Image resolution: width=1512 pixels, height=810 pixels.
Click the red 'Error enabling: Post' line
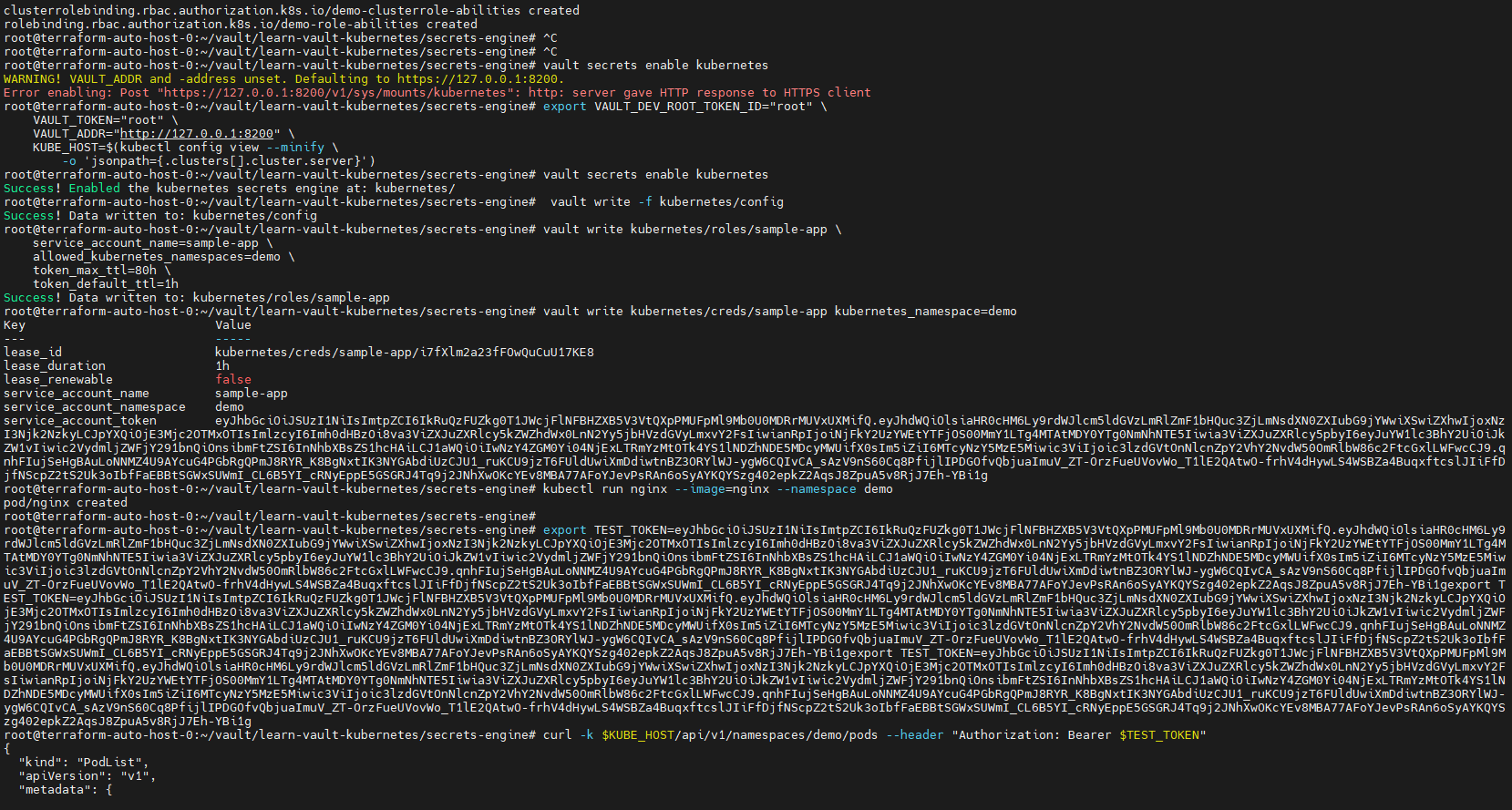coord(437,92)
